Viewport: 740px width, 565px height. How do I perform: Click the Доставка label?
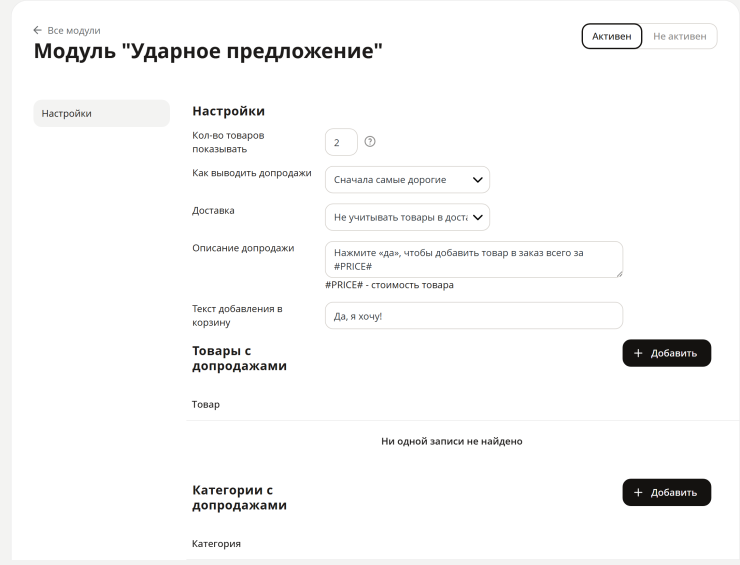tap(213, 211)
